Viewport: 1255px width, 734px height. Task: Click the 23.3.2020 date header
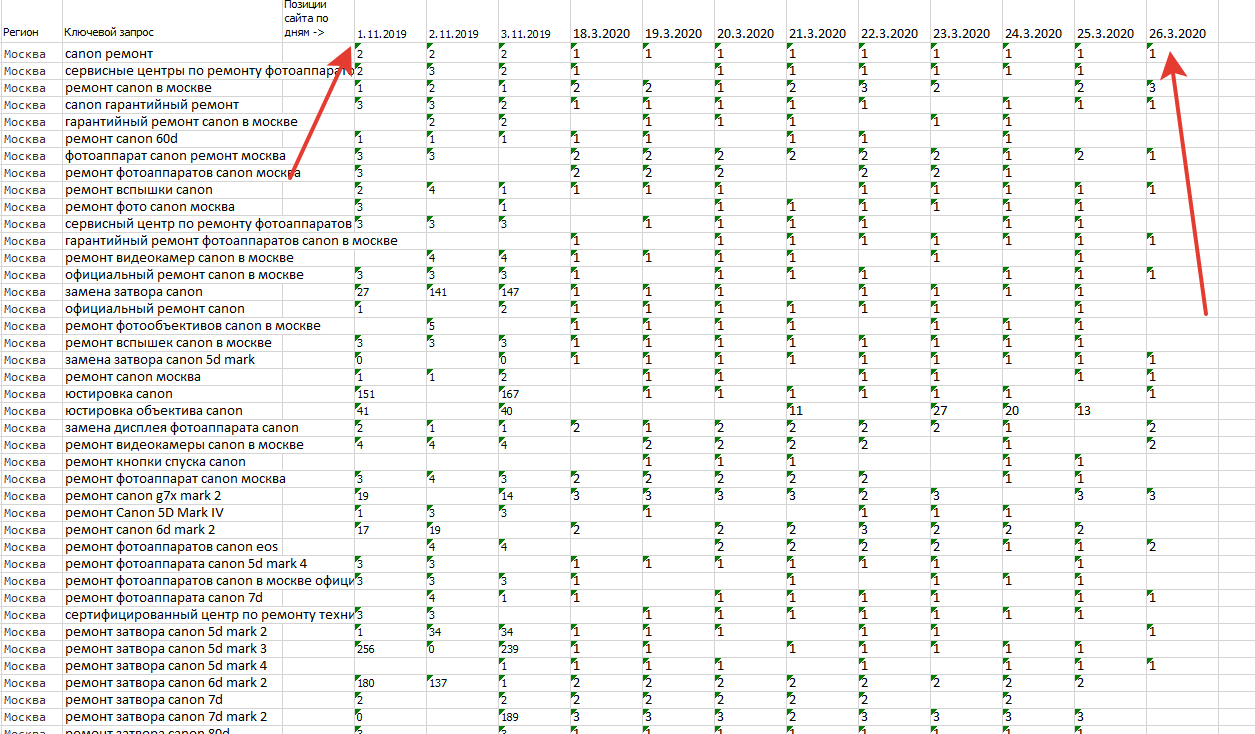click(962, 34)
